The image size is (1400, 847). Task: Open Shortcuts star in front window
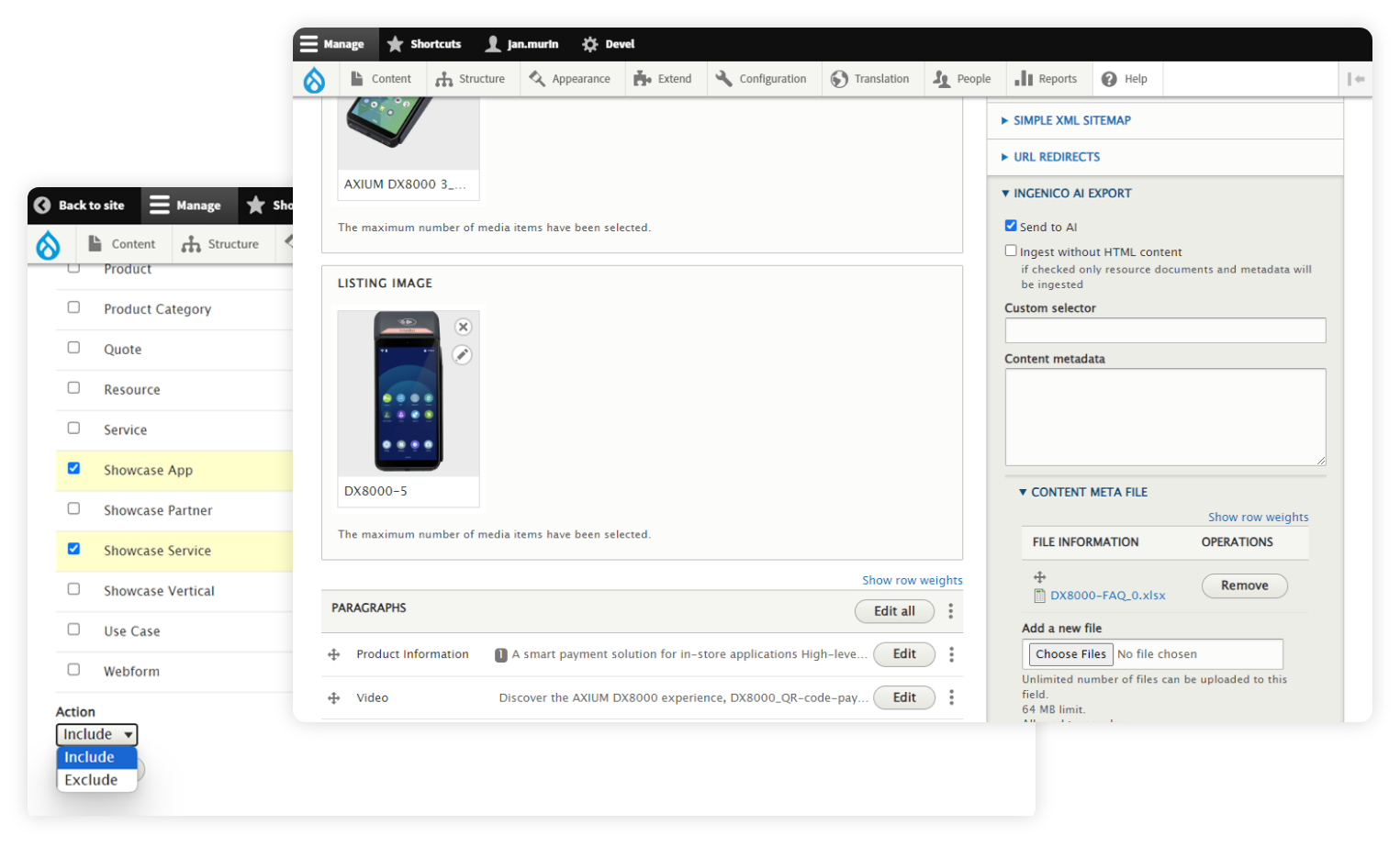point(396,44)
